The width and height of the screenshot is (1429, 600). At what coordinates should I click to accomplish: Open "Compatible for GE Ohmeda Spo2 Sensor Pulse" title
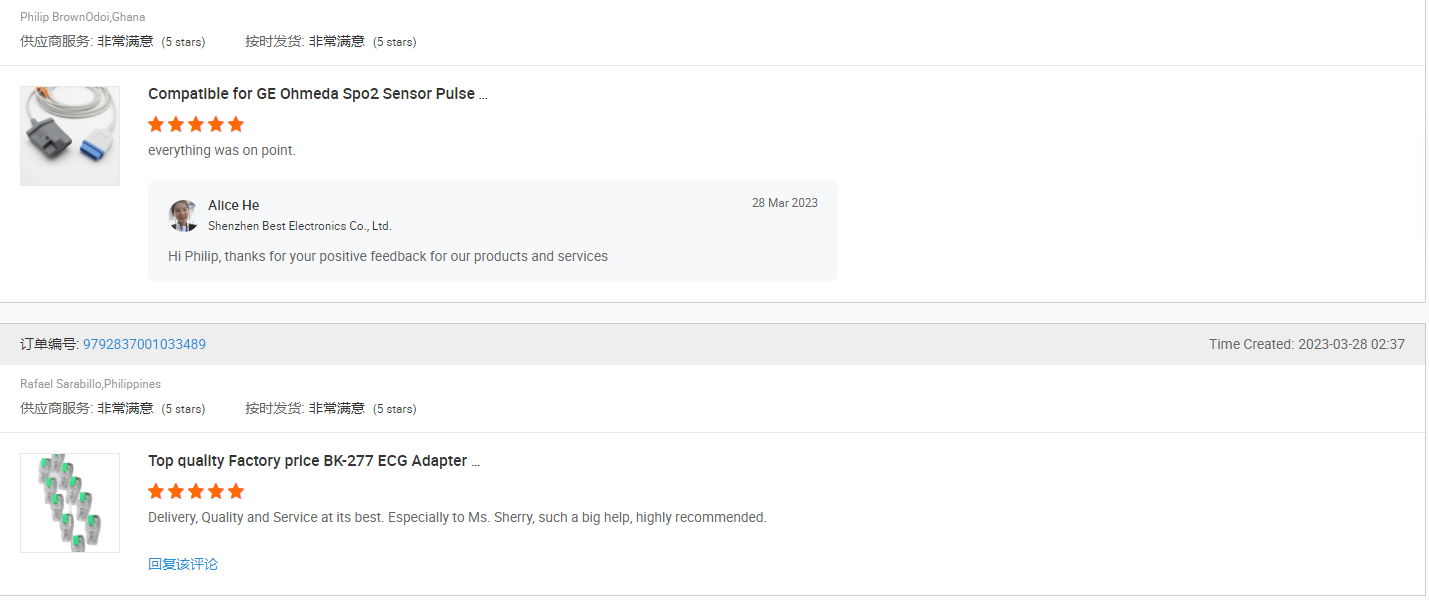pos(317,94)
